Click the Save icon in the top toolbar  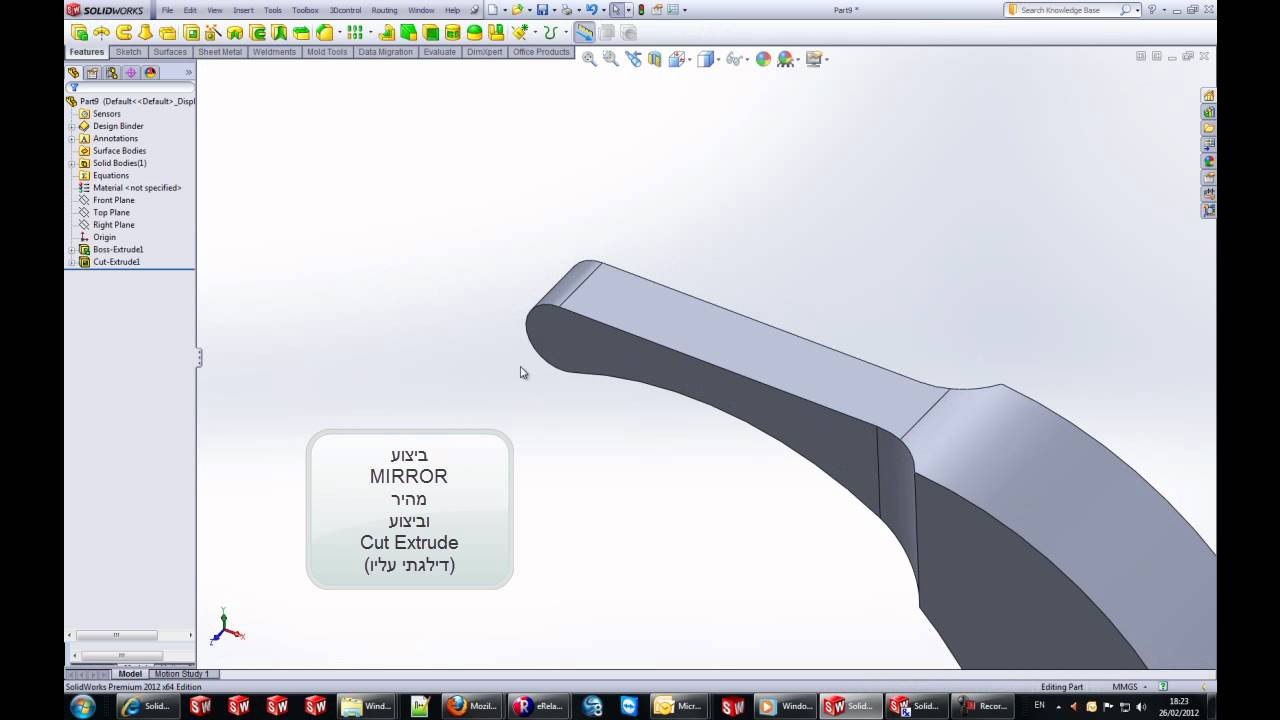(542, 10)
